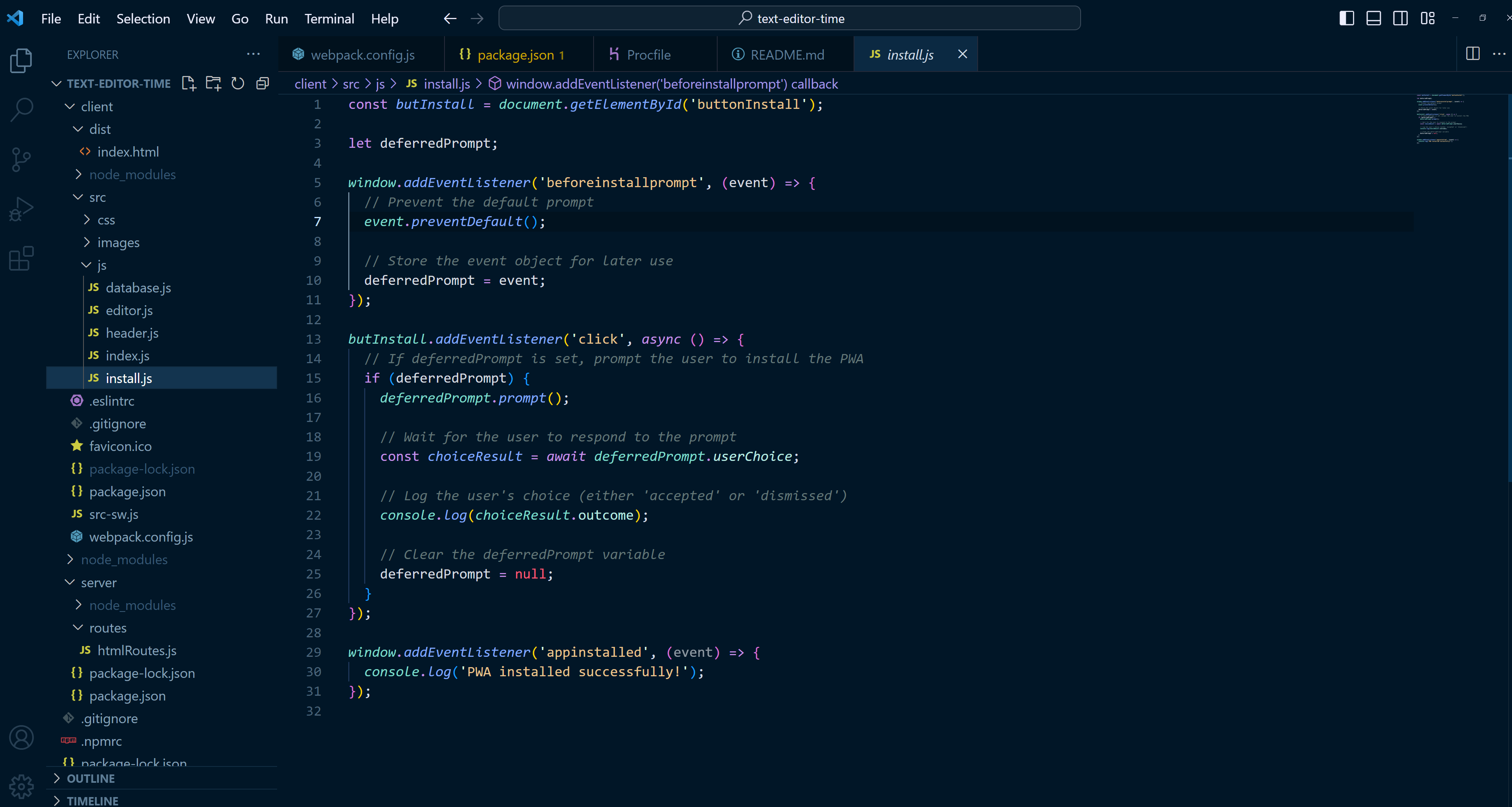Screen dimensions: 1512x807
Task: Open Explorer views and more actions menu
Action: (253, 54)
